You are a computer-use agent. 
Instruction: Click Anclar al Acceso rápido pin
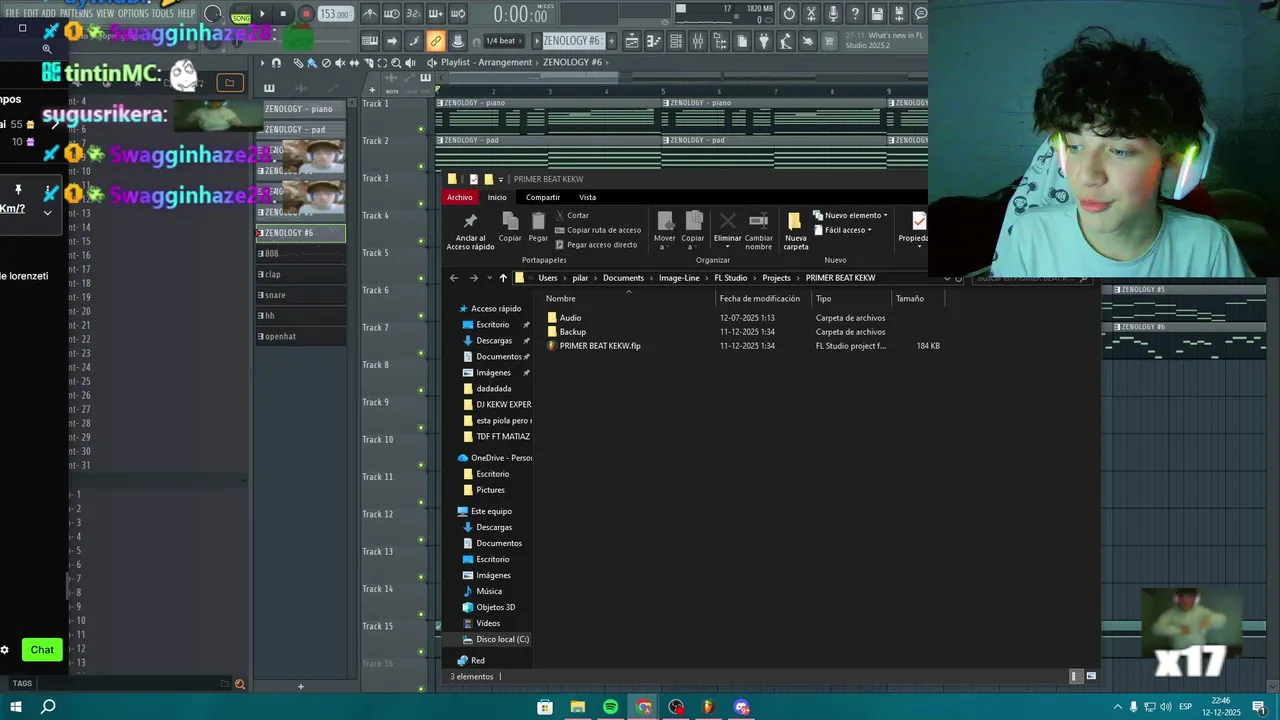470,231
